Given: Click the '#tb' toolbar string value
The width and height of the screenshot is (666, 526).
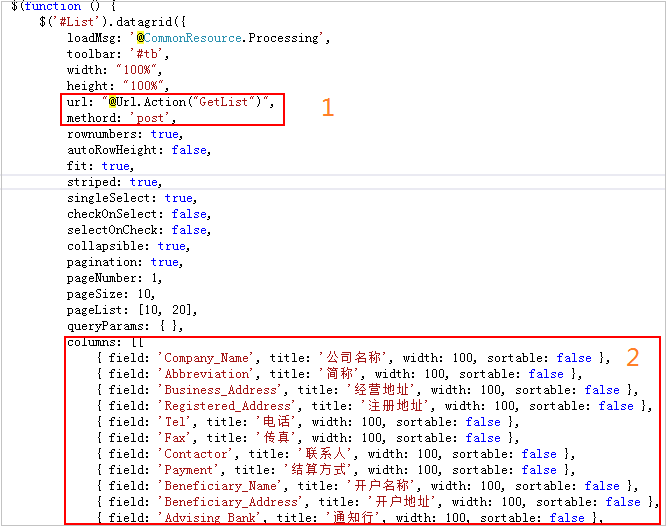Looking at the screenshot, I should click(x=145, y=54).
